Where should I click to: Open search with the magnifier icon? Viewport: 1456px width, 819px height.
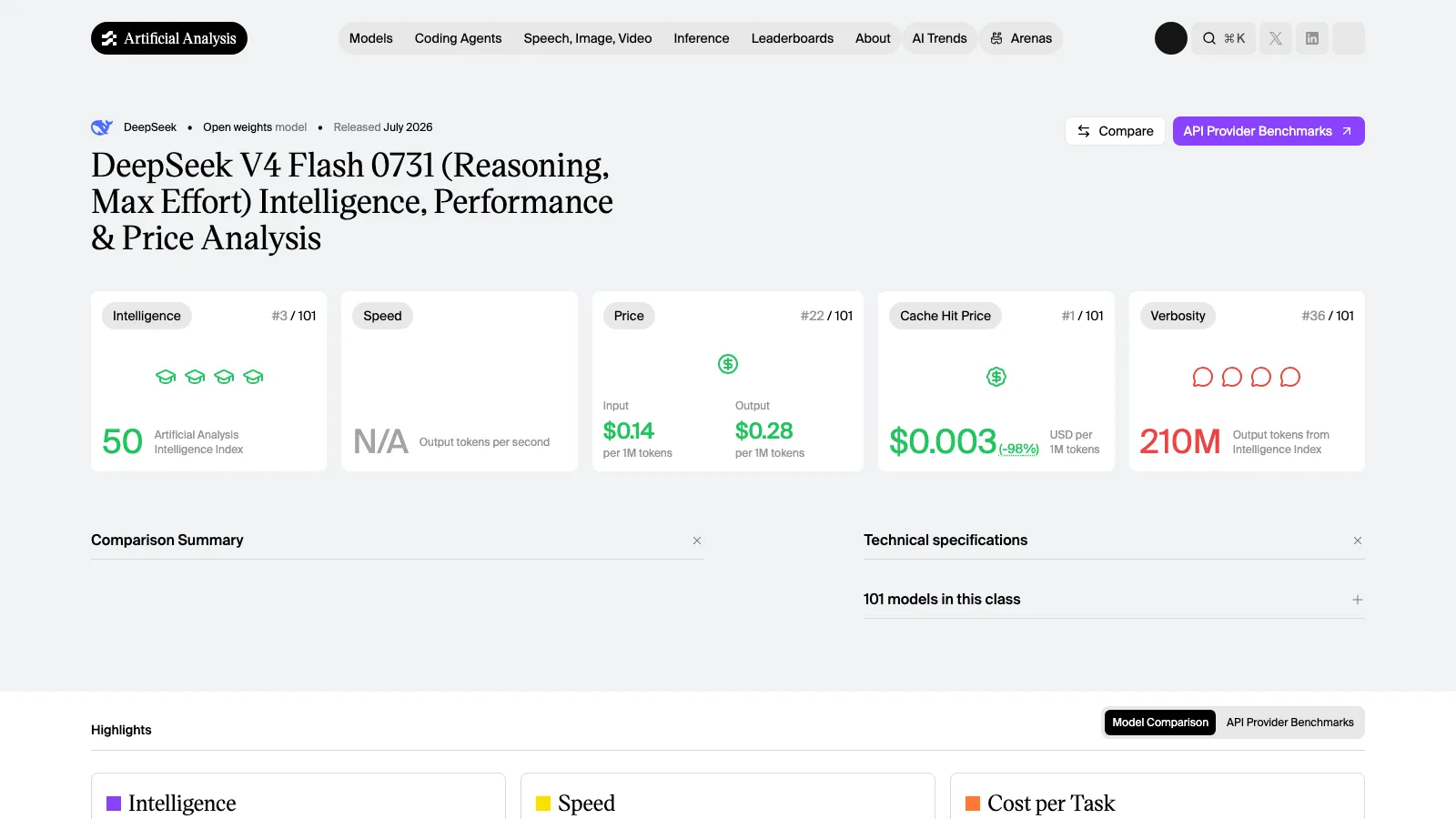point(1209,38)
